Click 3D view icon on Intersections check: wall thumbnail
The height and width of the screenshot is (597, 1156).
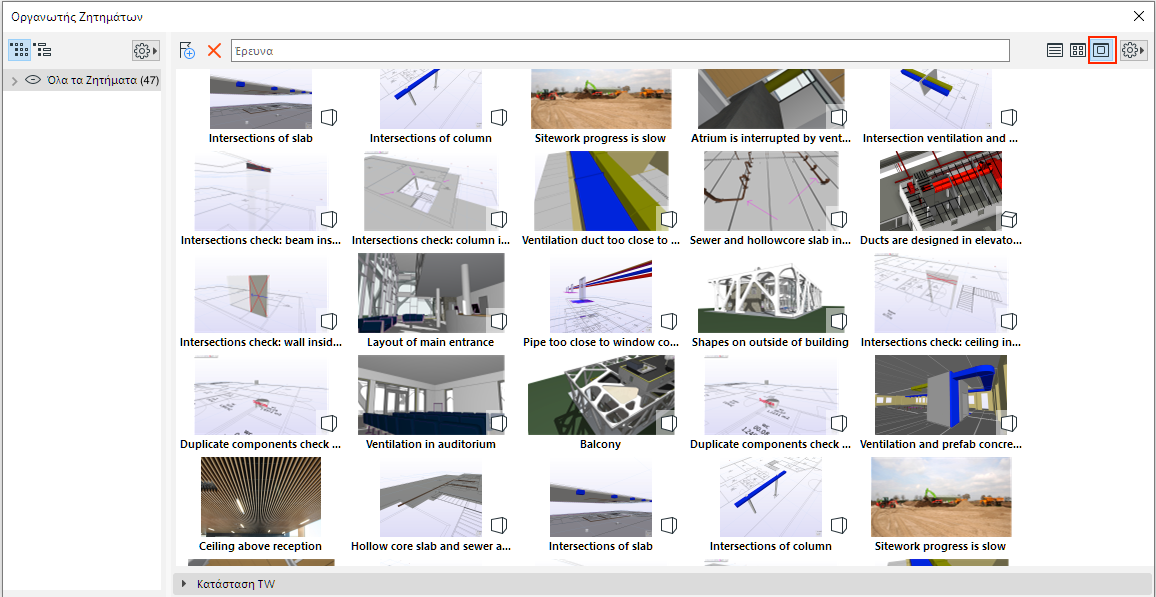coord(329,321)
